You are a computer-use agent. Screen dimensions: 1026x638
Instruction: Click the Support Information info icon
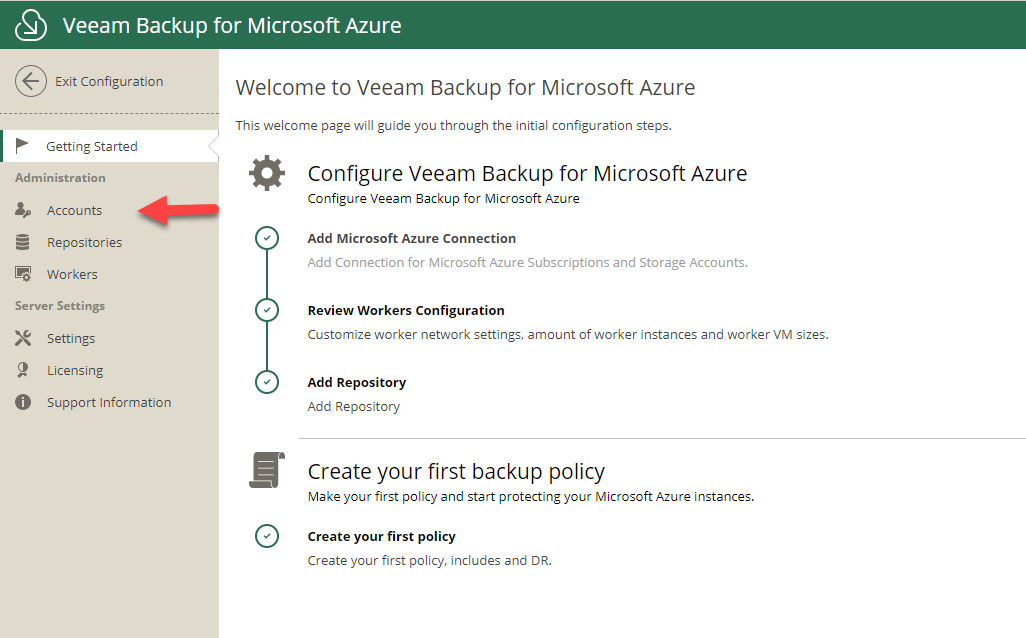click(x=23, y=402)
